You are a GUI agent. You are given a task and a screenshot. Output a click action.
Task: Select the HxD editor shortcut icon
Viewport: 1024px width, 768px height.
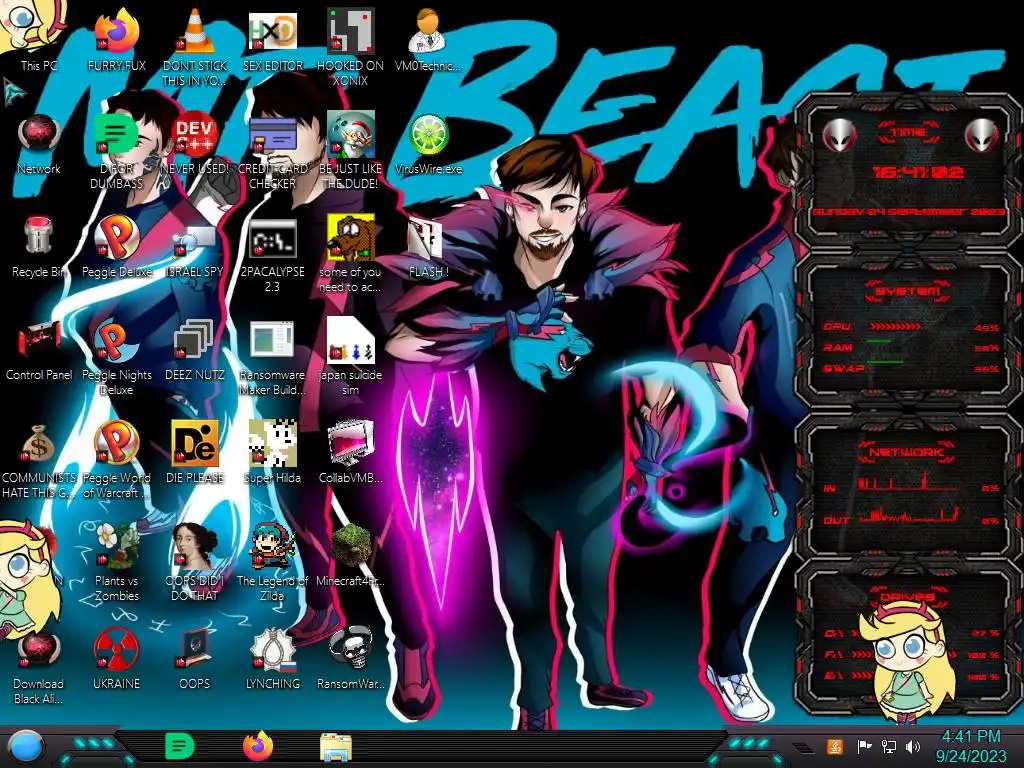point(272,40)
